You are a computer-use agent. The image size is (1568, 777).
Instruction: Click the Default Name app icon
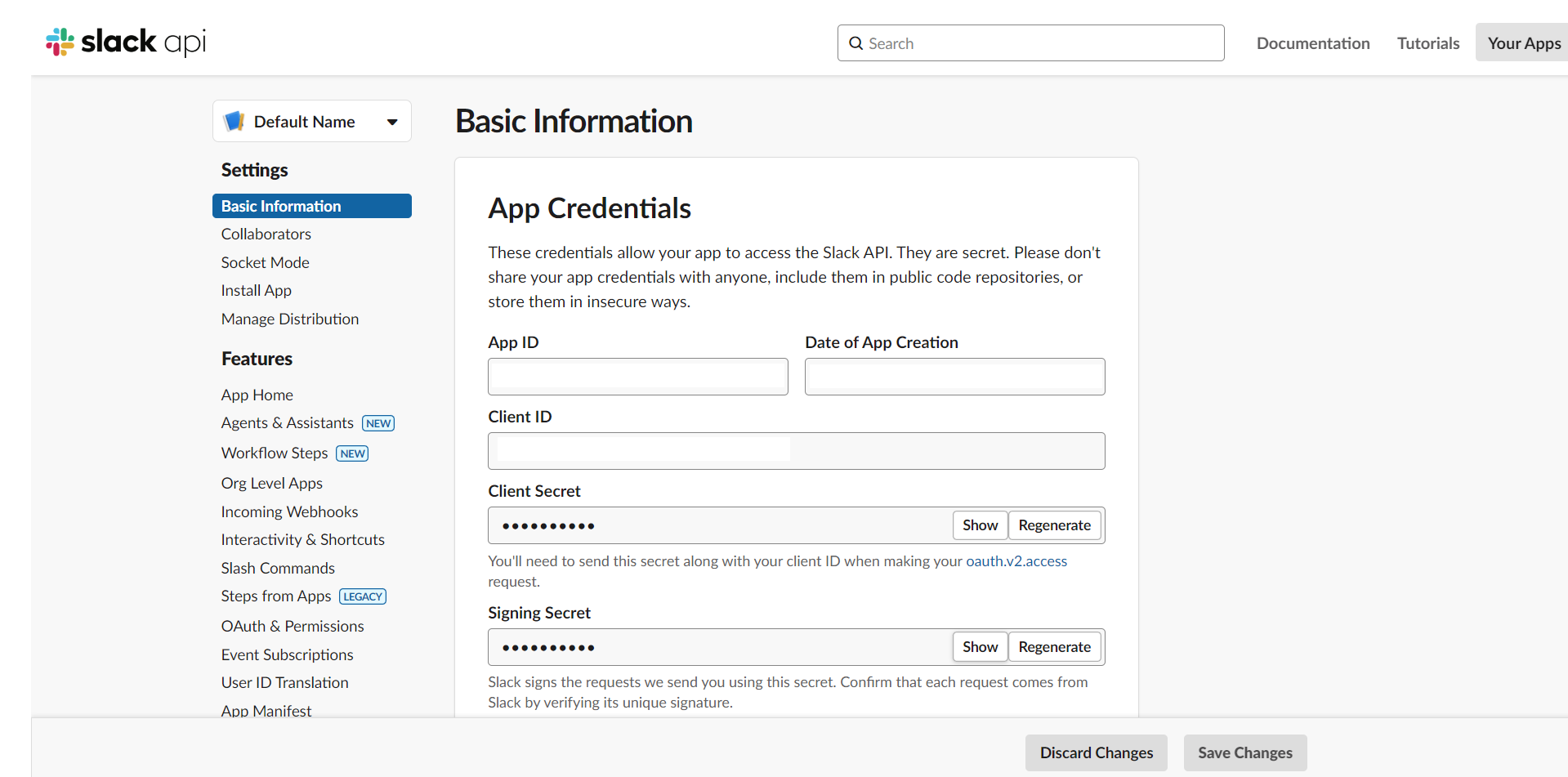pyautogui.click(x=234, y=120)
